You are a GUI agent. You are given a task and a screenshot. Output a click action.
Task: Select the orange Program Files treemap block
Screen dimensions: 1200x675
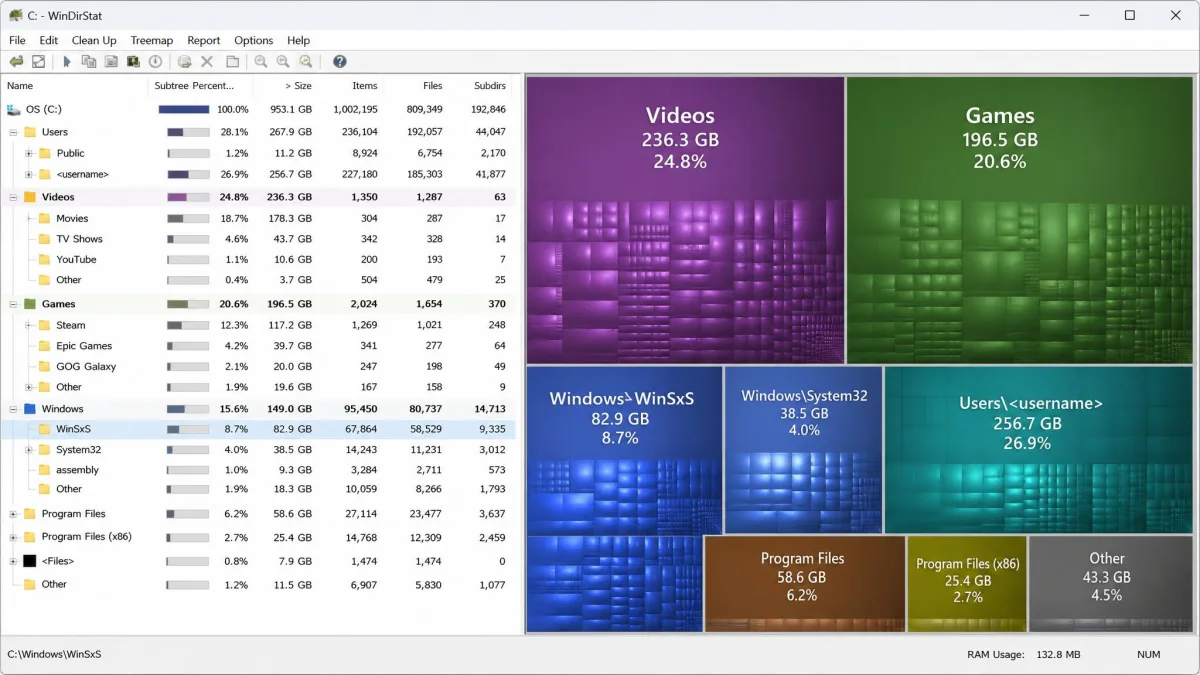804,583
